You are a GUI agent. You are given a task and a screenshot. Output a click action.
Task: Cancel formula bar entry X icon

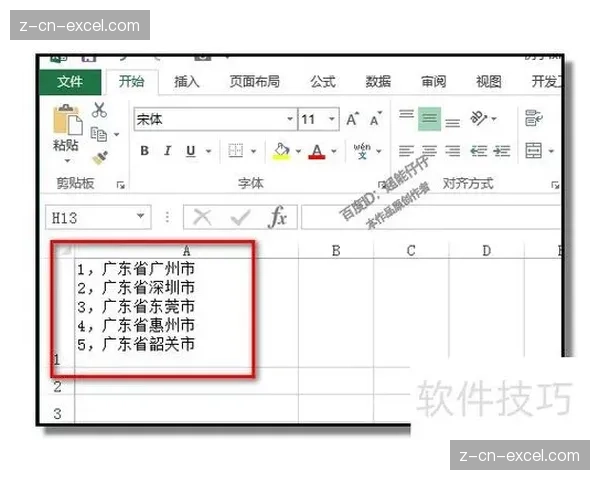(x=202, y=217)
